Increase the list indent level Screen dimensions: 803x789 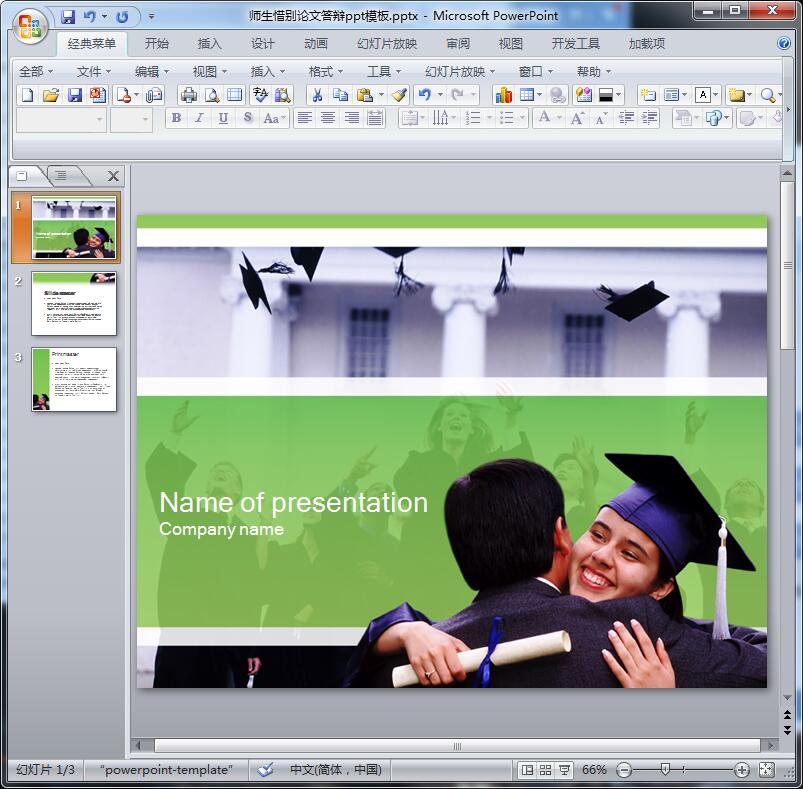[649, 119]
